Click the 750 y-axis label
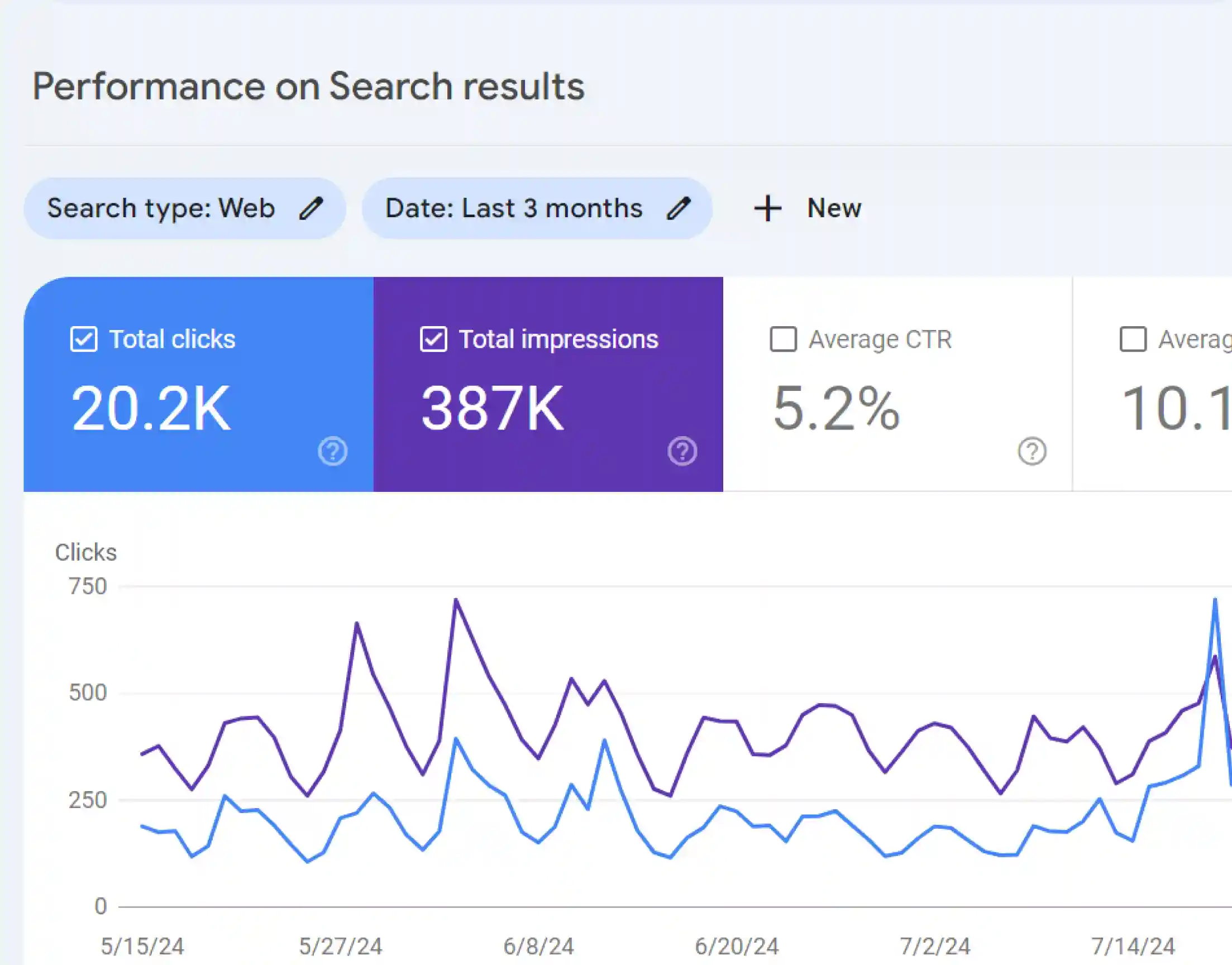1232x965 pixels. pyautogui.click(x=88, y=586)
